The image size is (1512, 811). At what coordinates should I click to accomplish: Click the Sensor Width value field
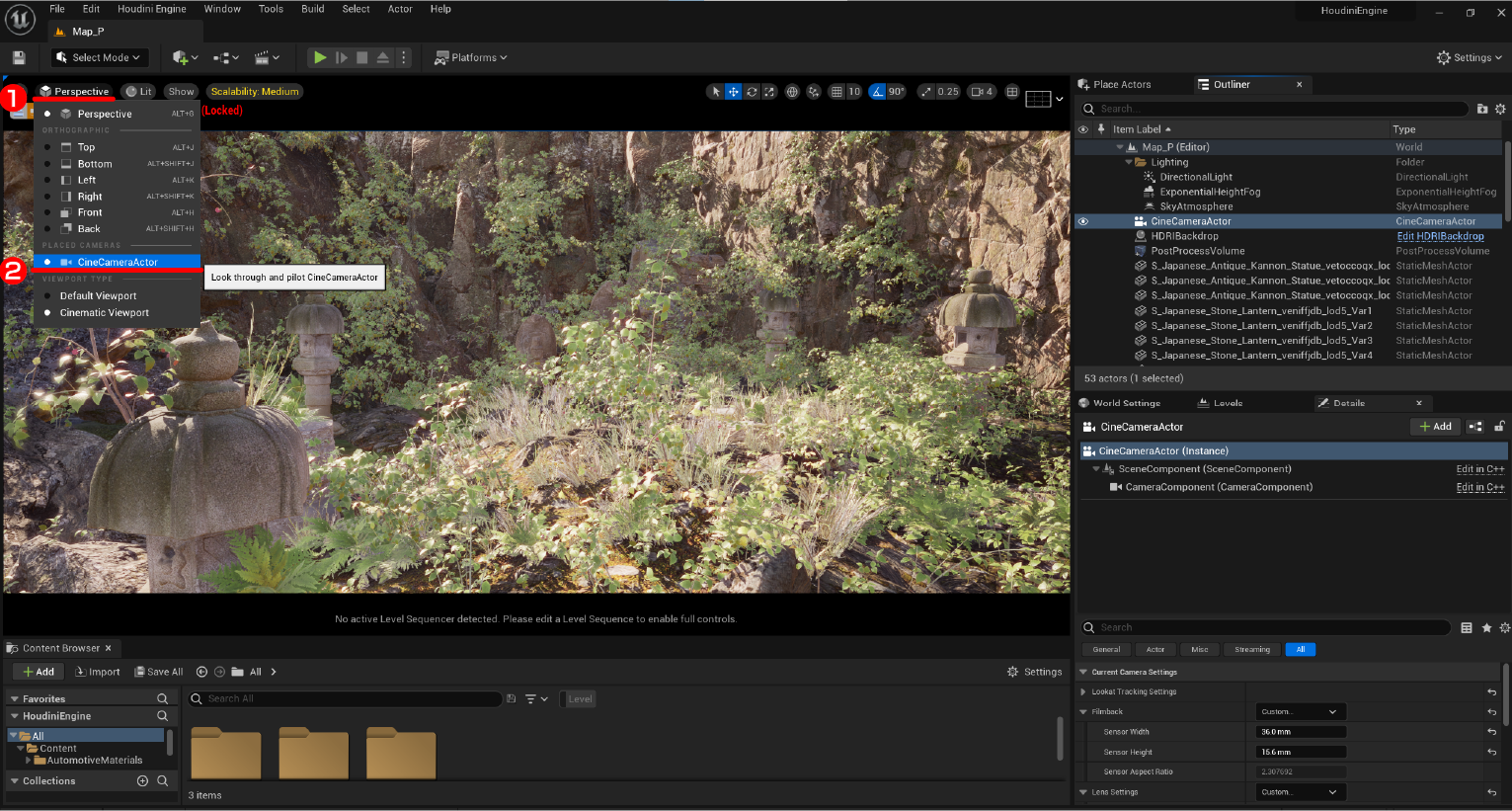pos(1300,731)
